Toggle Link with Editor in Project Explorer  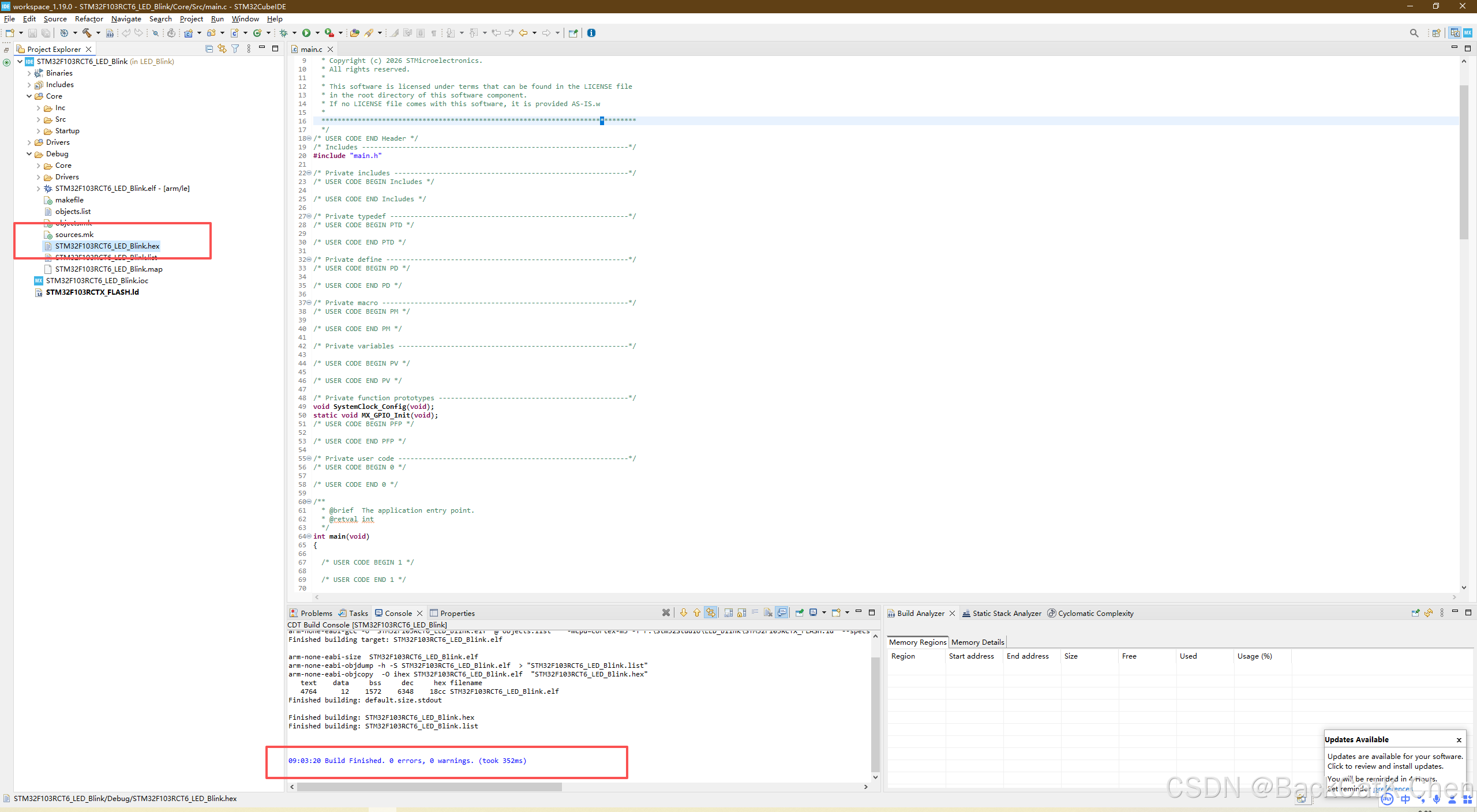coord(222,49)
